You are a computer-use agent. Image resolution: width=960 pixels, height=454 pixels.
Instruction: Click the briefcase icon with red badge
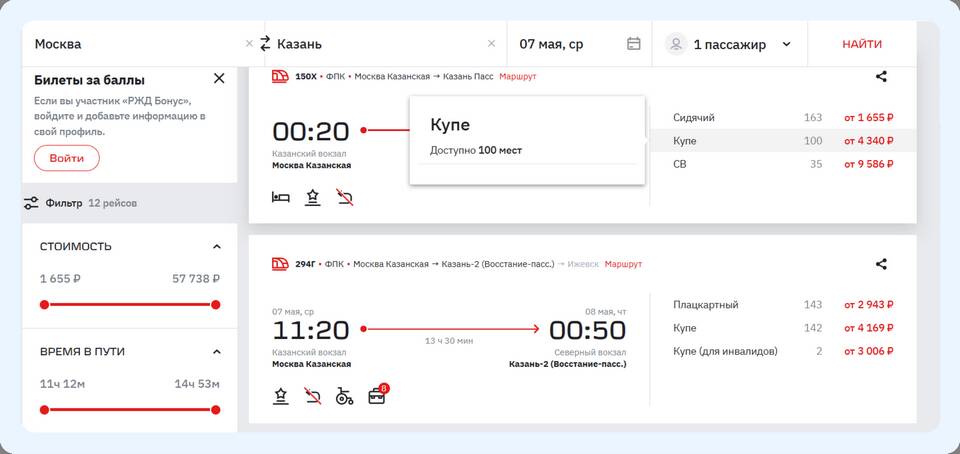point(377,395)
